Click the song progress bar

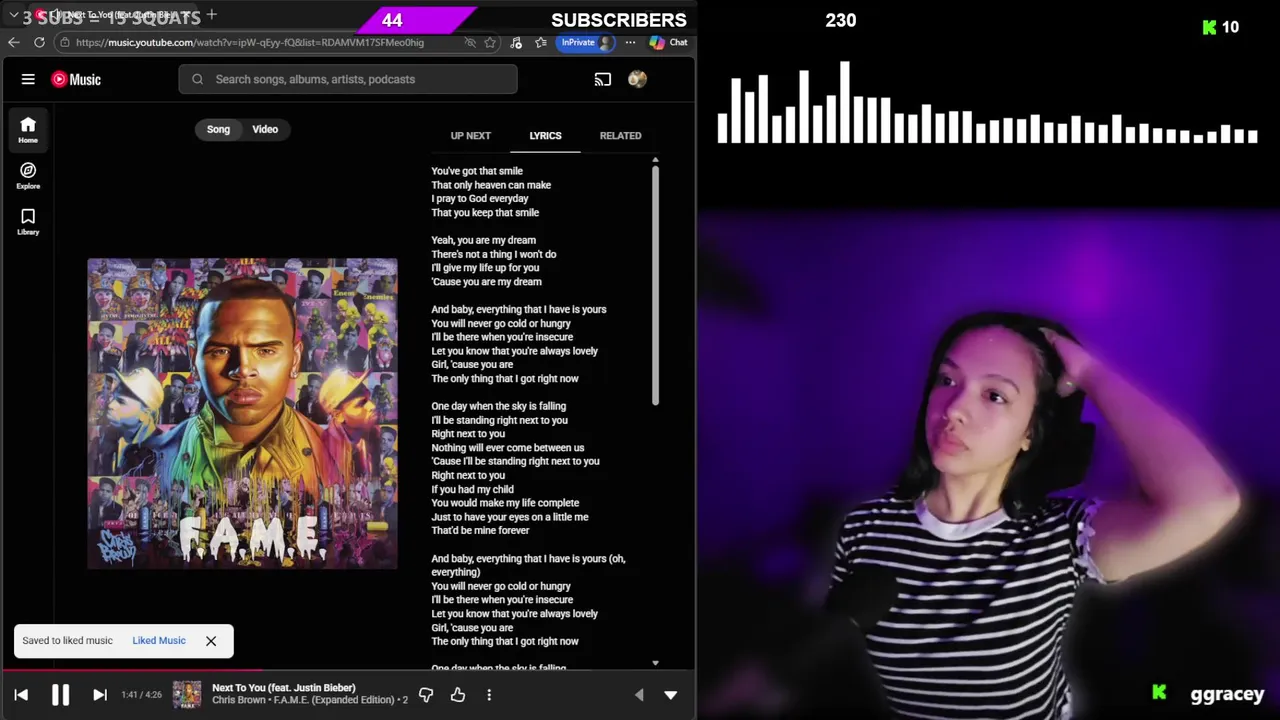(348, 671)
